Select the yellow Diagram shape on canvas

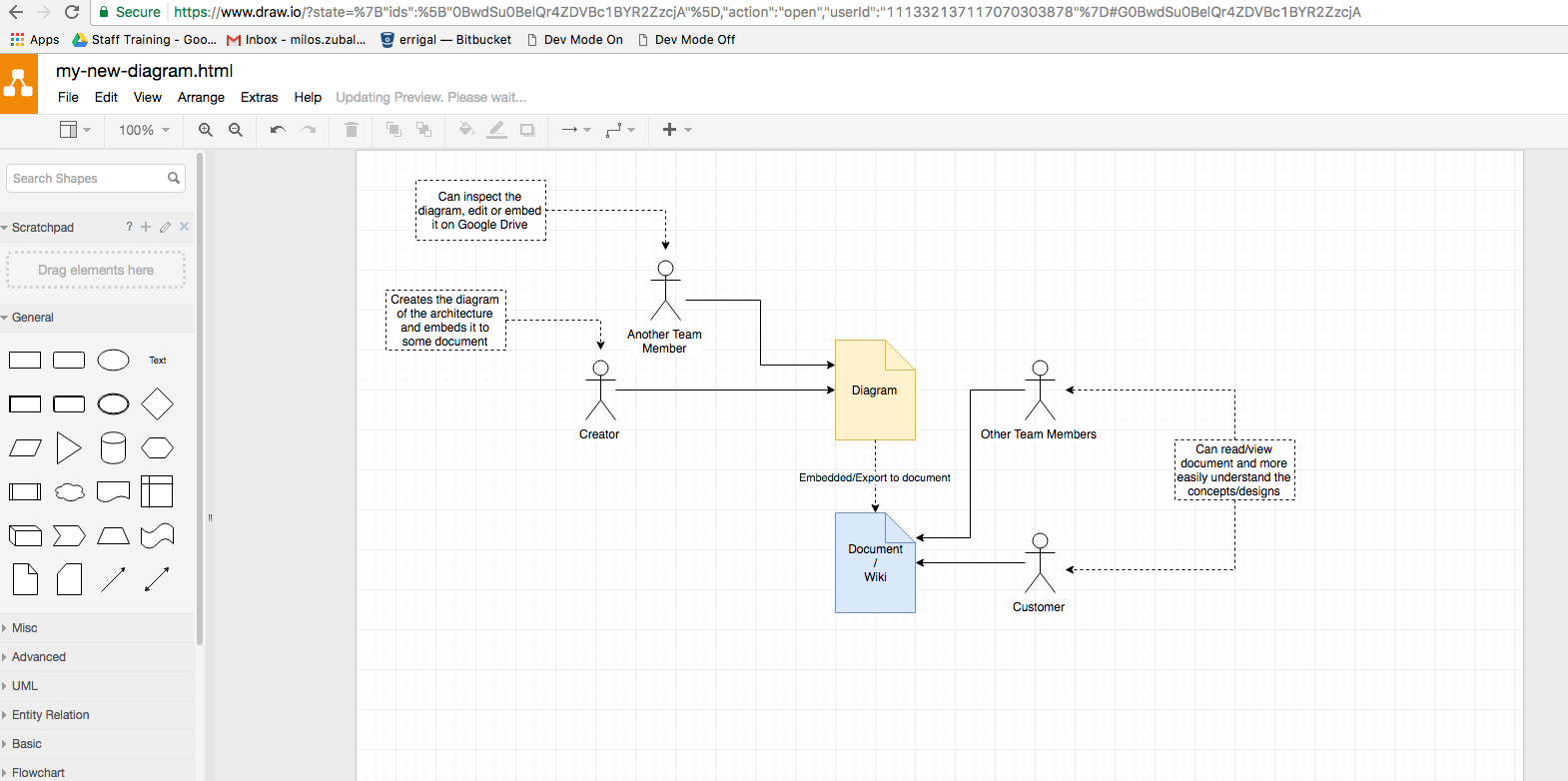874,390
